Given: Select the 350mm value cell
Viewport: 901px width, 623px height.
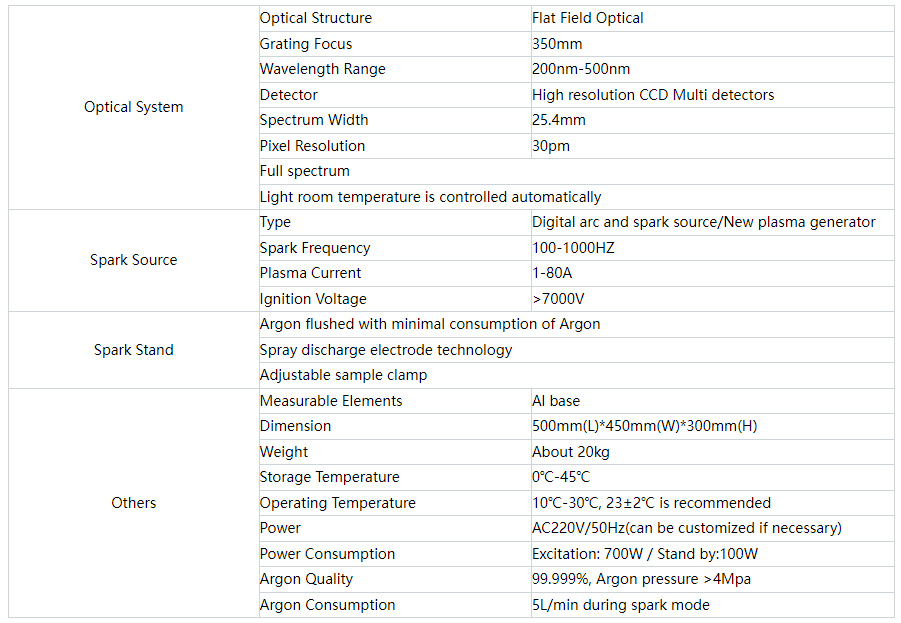Looking at the screenshot, I should coord(713,44).
